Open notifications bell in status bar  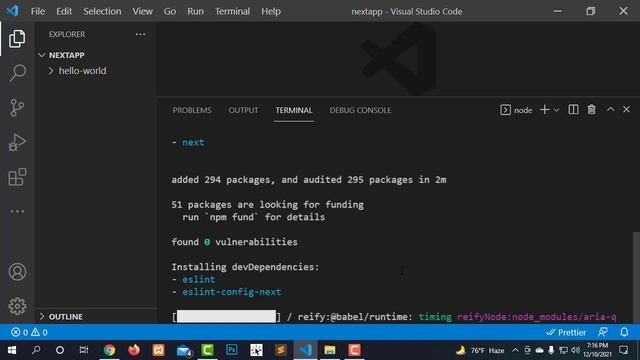(x=624, y=332)
